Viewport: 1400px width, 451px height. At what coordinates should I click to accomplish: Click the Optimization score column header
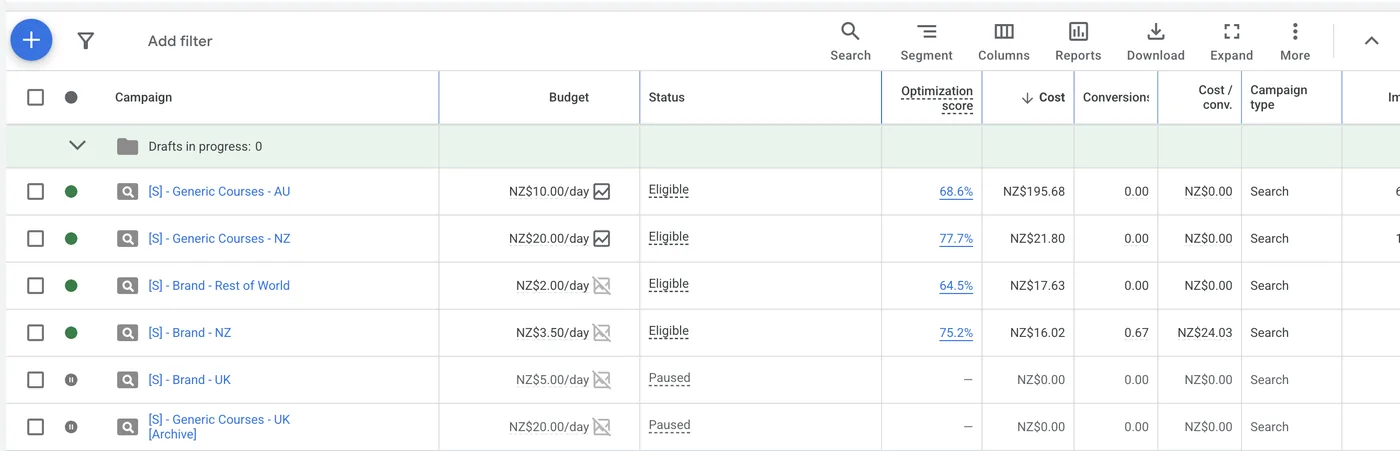pos(937,98)
